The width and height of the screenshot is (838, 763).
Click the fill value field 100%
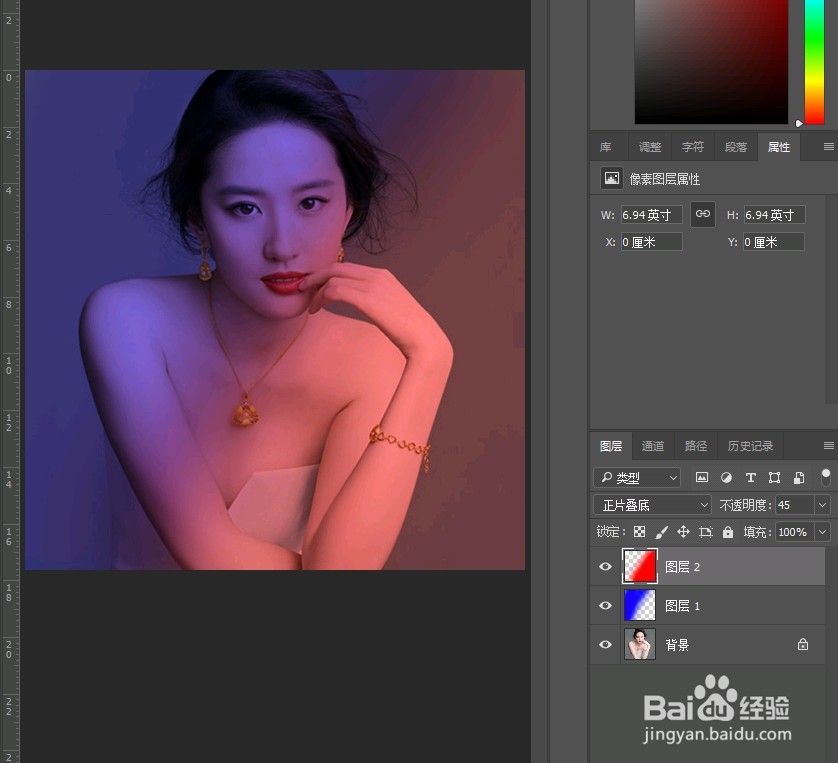click(795, 532)
